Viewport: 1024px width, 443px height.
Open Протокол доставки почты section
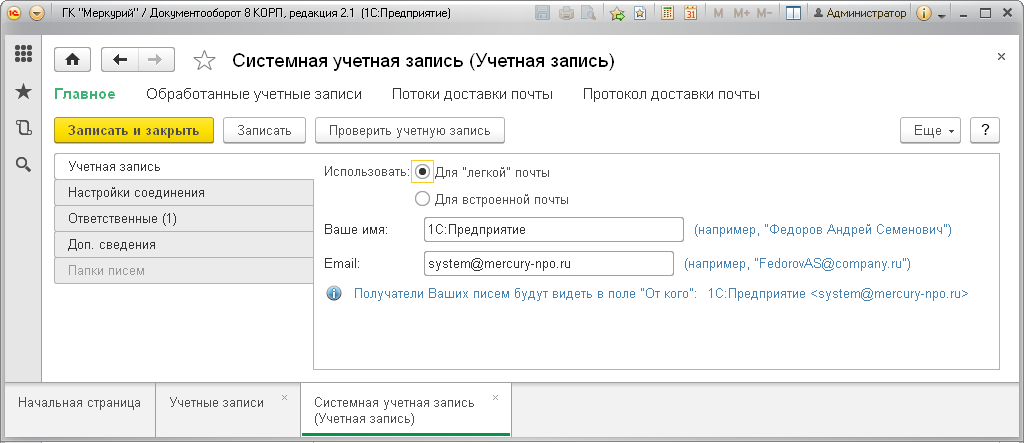pyautogui.click(x=671, y=94)
